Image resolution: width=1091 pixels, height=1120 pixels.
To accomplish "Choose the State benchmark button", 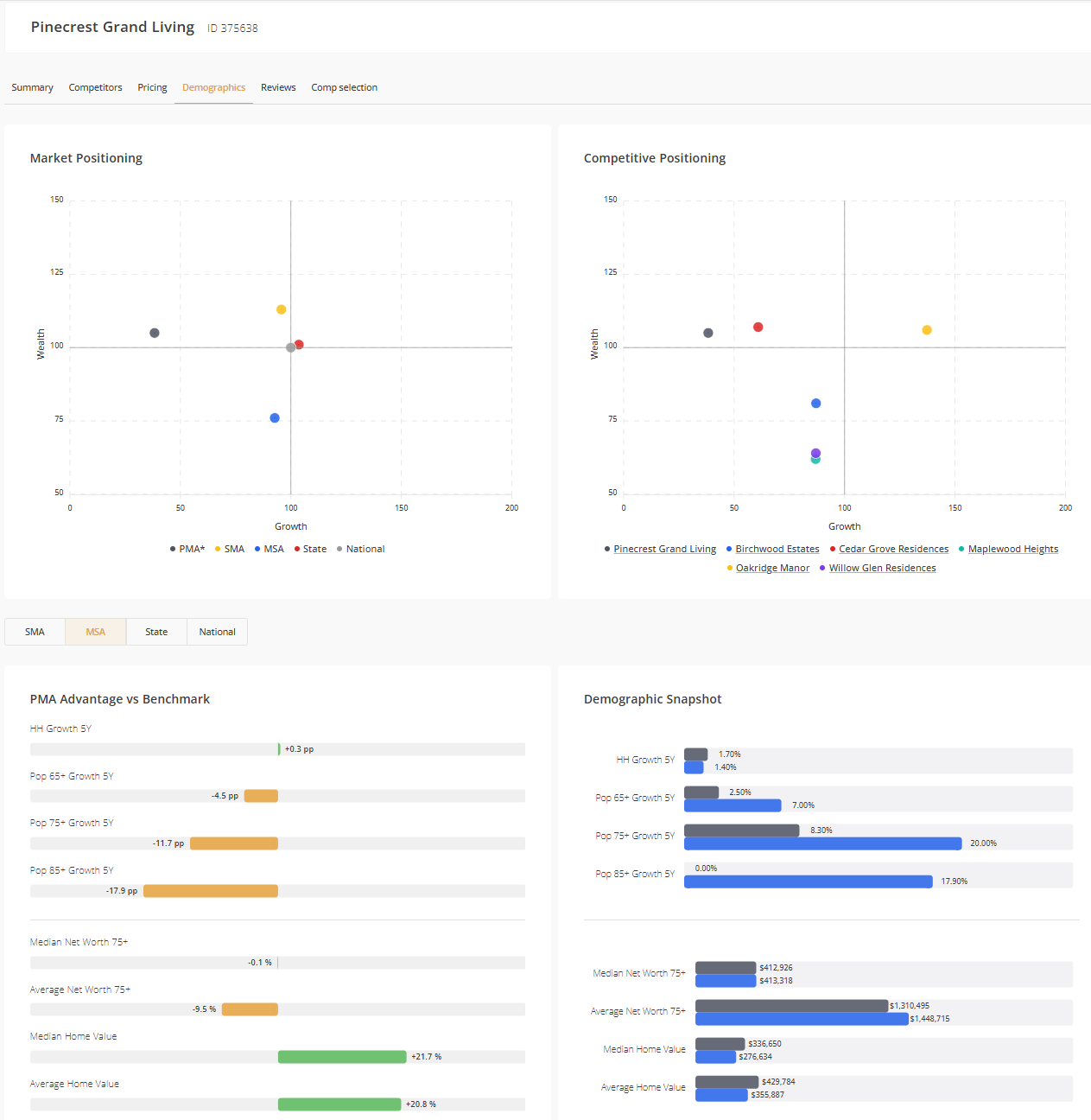I will tap(156, 632).
